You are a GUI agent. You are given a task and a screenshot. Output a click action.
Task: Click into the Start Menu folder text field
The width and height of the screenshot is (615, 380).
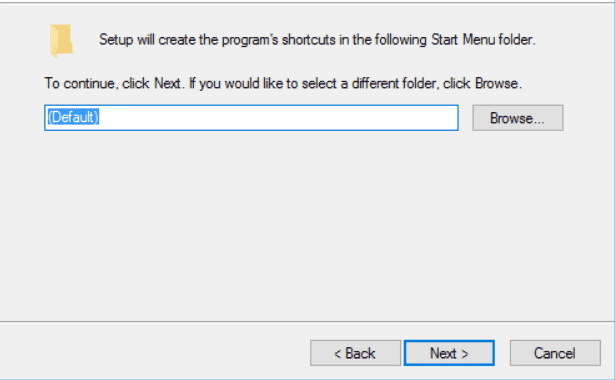pyautogui.click(x=251, y=118)
